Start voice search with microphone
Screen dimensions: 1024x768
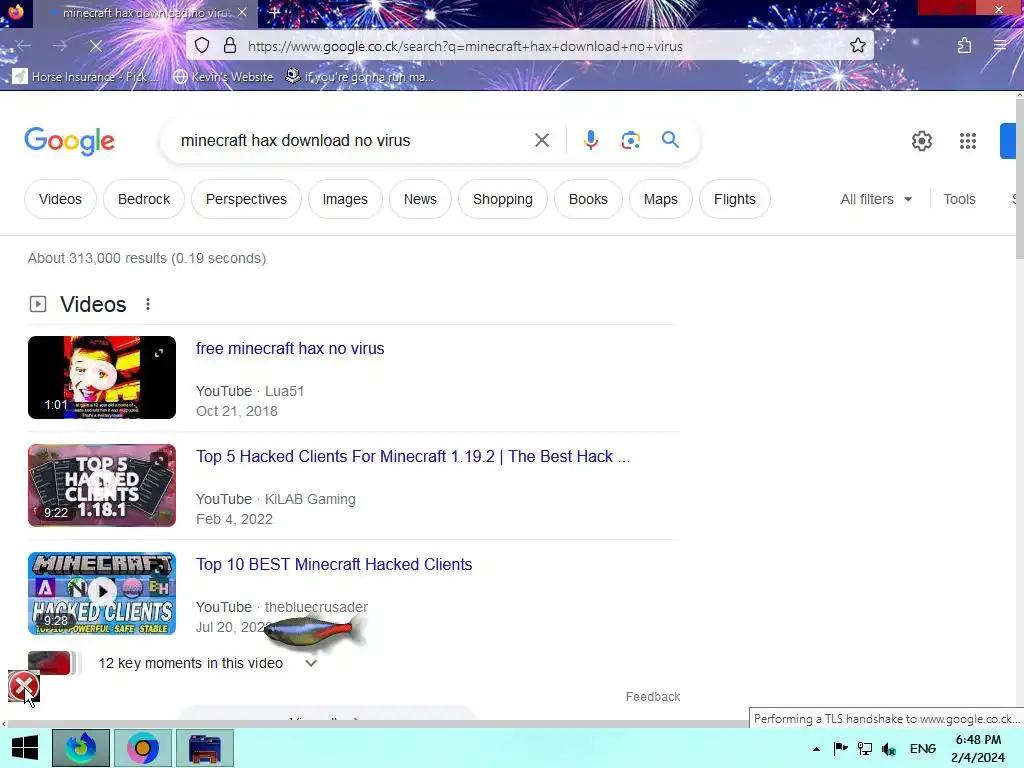590,140
